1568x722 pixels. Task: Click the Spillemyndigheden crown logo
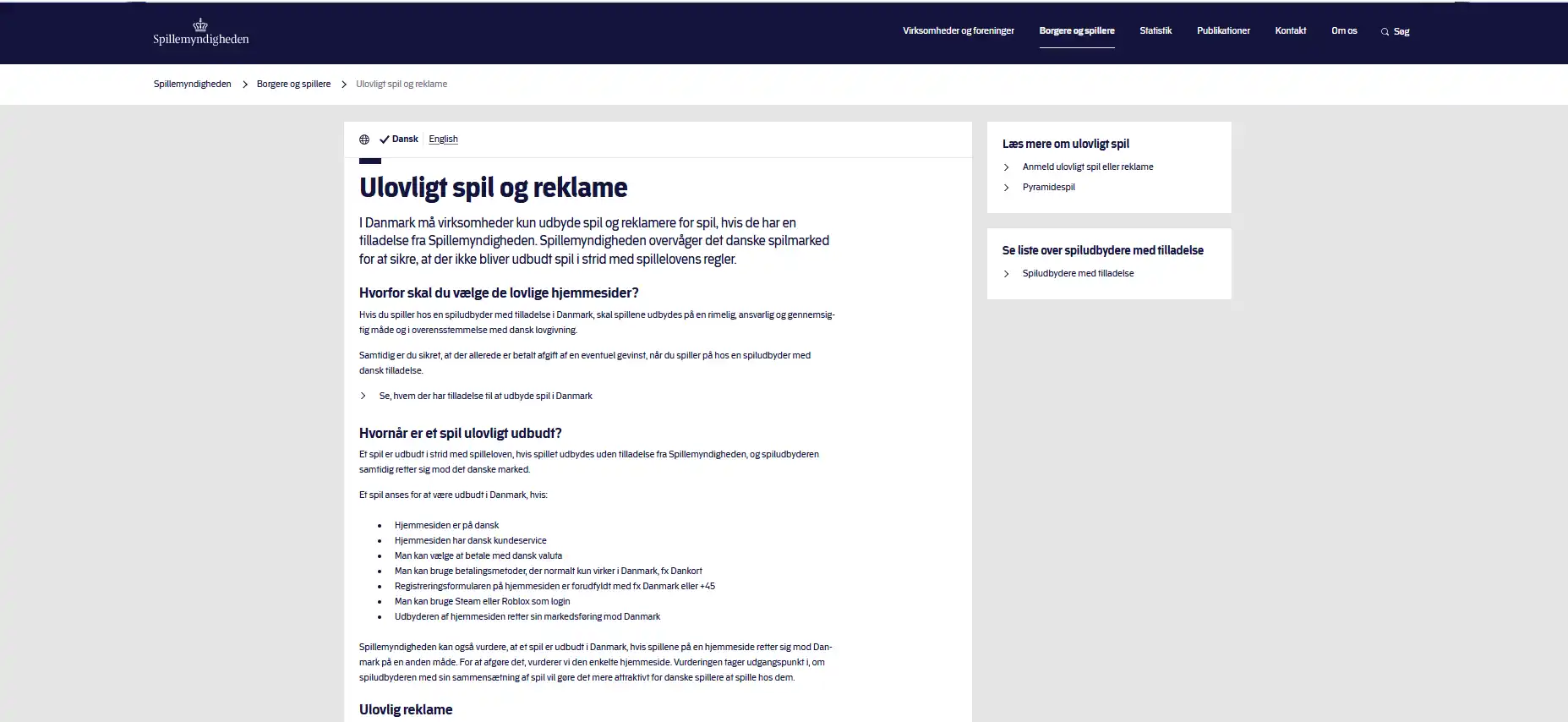coord(201,31)
